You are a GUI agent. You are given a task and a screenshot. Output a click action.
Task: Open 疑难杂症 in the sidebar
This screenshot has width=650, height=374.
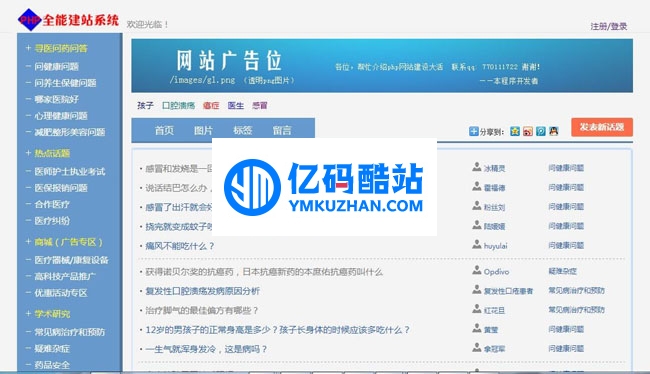click(x=52, y=348)
